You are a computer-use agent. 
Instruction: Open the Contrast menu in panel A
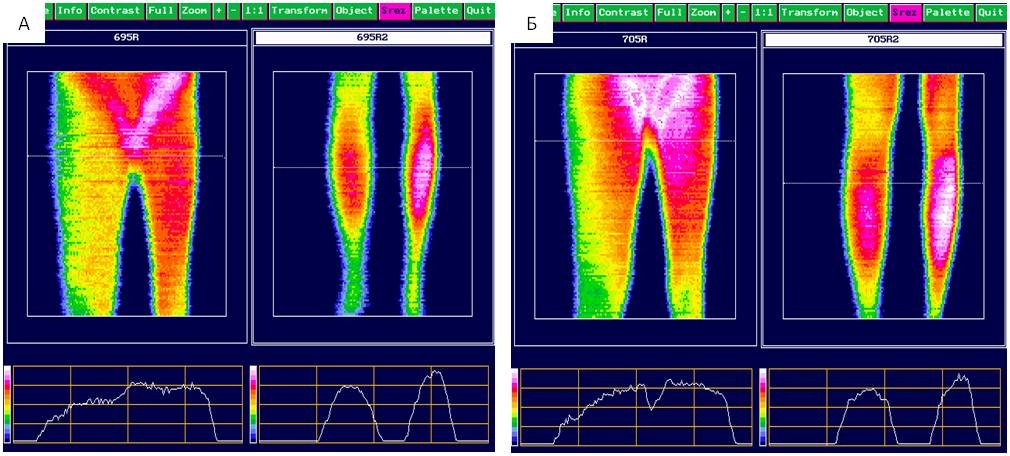tap(115, 11)
